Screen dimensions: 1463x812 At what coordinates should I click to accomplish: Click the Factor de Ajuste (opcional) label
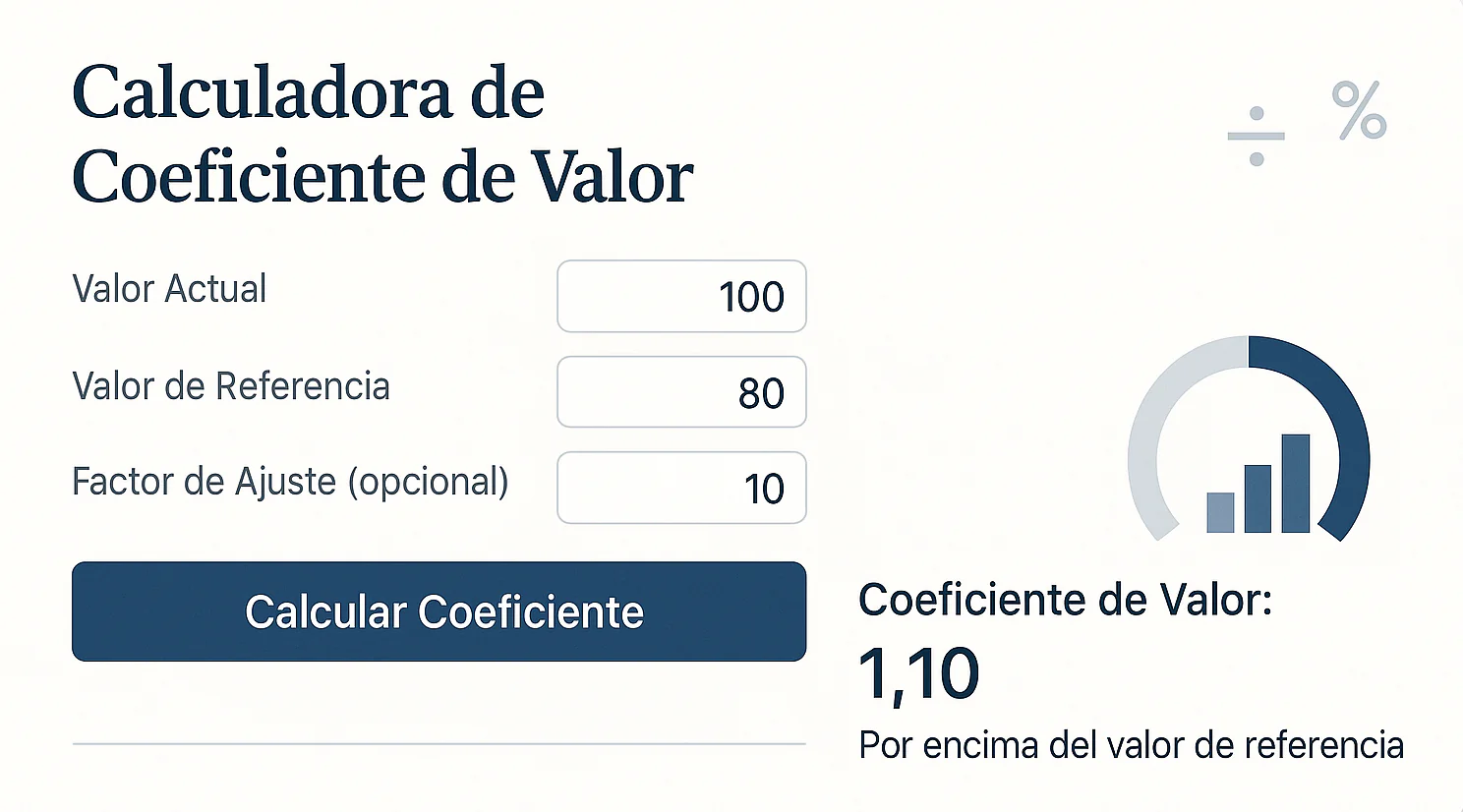click(x=290, y=482)
